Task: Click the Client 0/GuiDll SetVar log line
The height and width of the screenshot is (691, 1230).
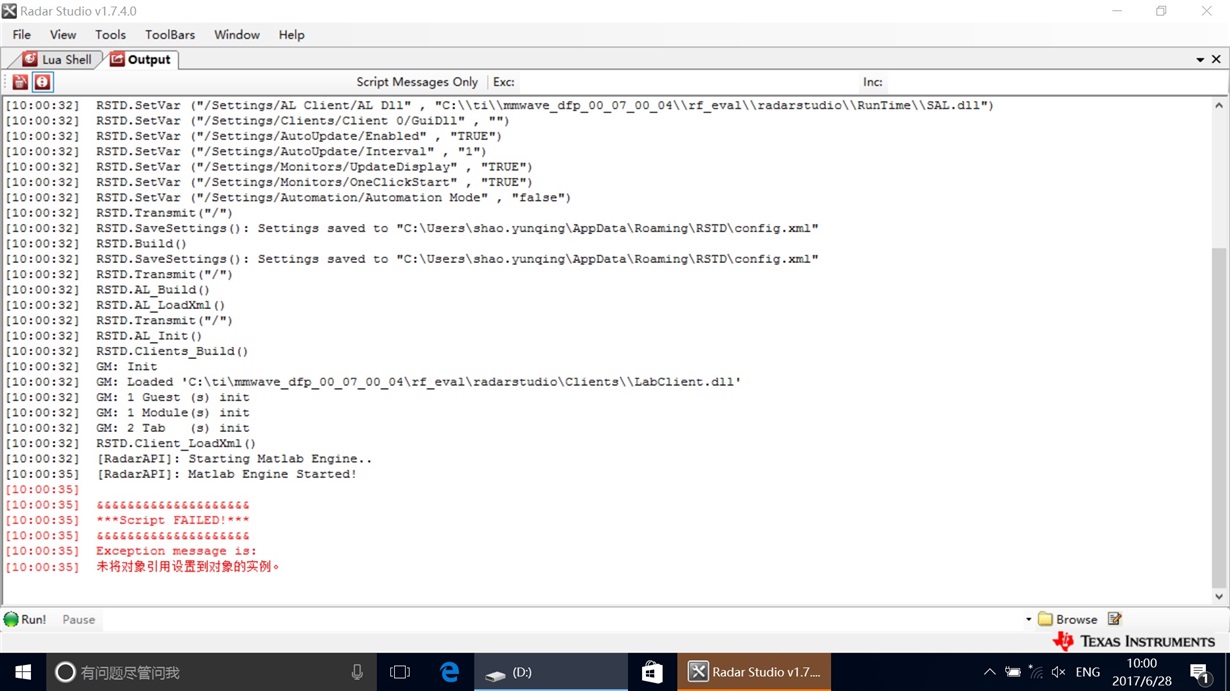Action: pyautogui.click(x=303, y=121)
